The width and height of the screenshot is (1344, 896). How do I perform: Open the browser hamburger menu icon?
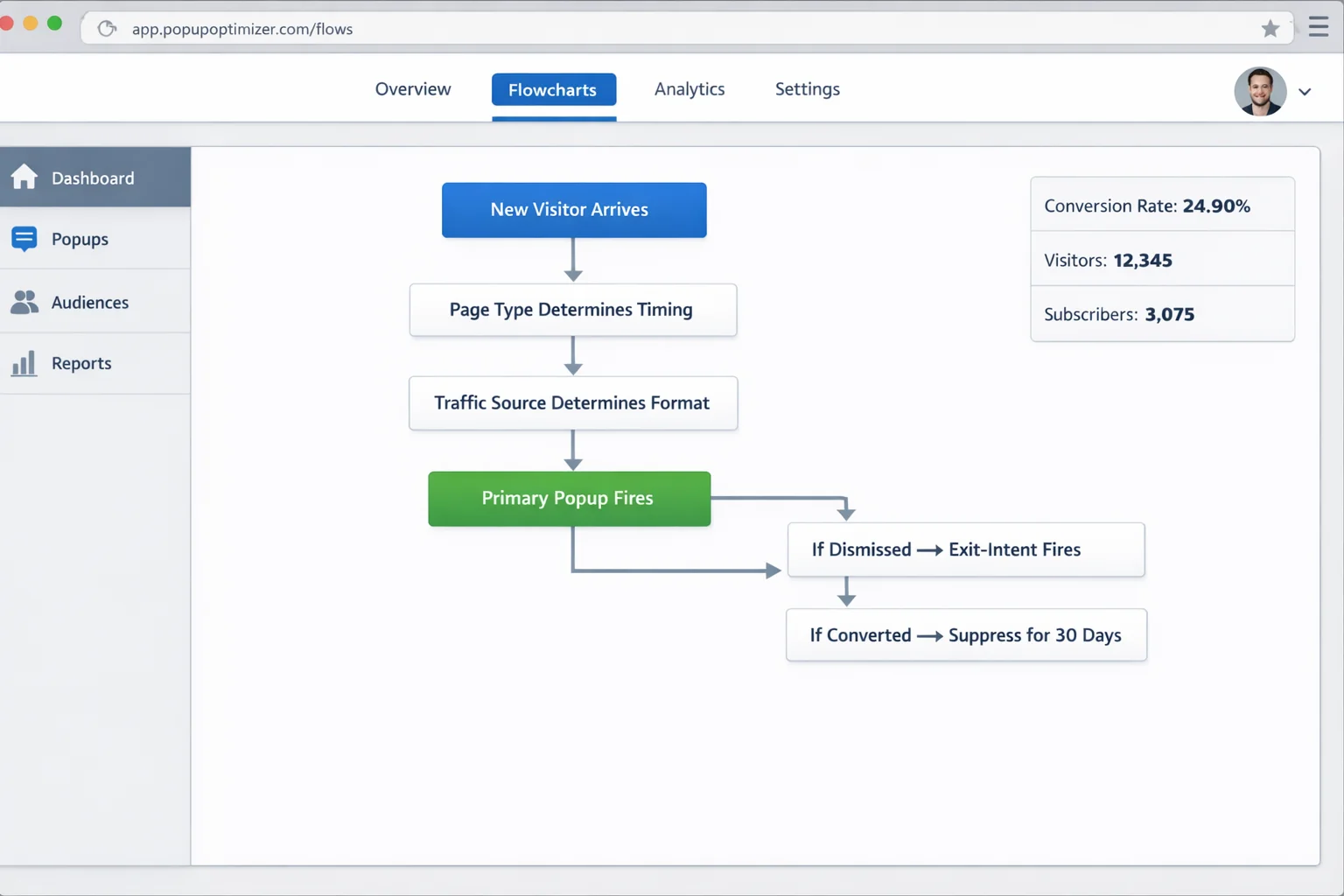click(1319, 26)
